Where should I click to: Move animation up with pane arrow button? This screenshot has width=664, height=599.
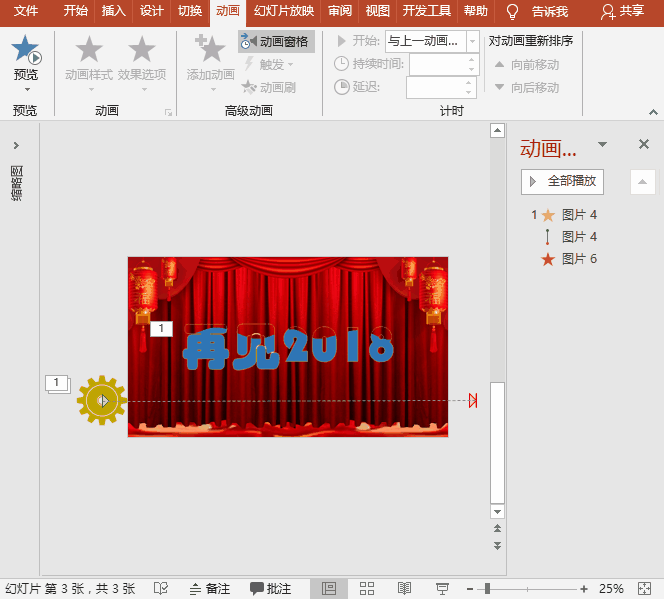pos(642,182)
